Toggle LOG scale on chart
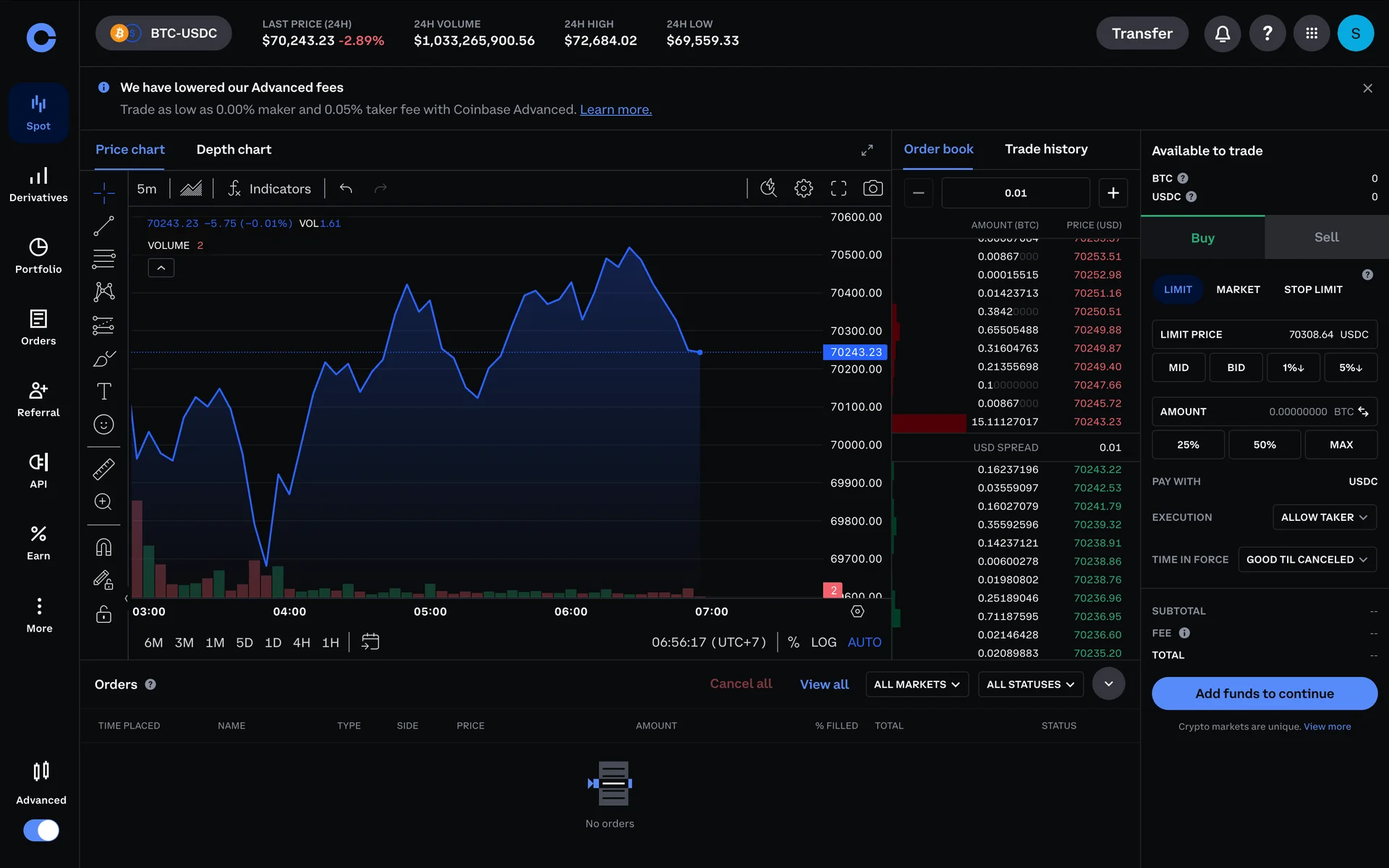Image resolution: width=1389 pixels, height=868 pixels. [x=823, y=642]
